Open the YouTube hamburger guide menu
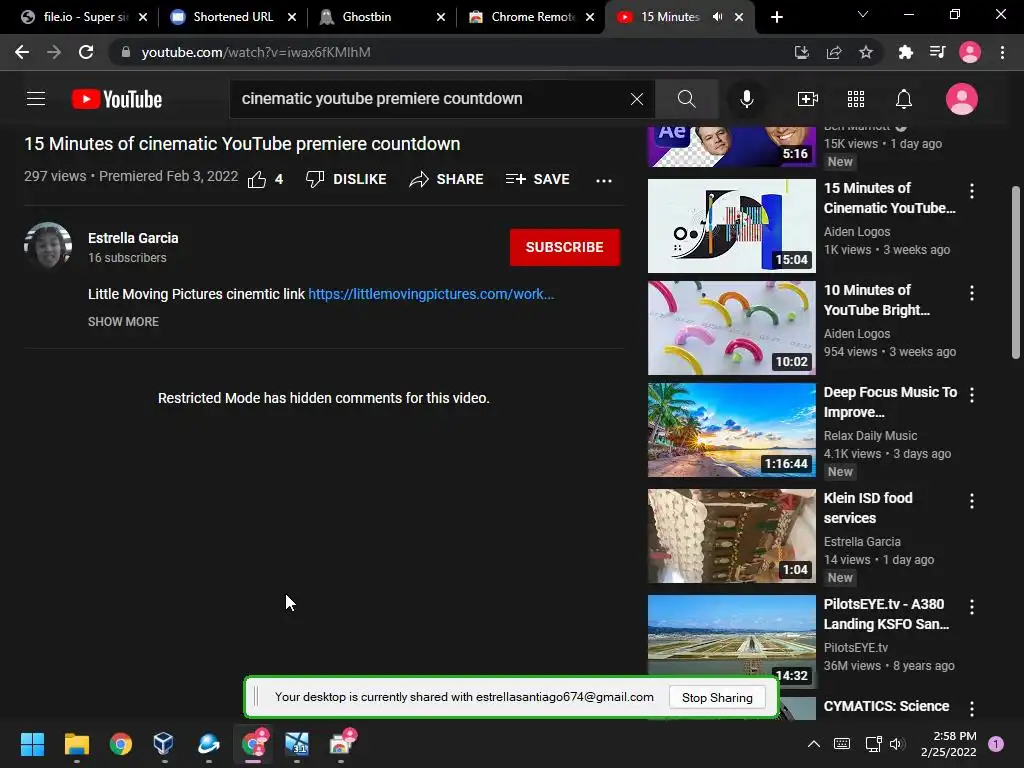This screenshot has width=1024, height=768. click(36, 99)
